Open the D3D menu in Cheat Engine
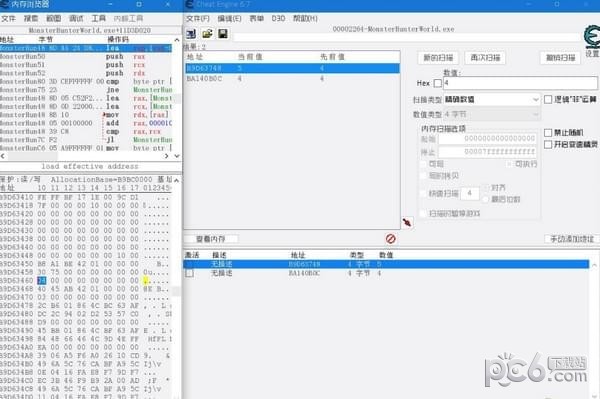 click(278, 18)
